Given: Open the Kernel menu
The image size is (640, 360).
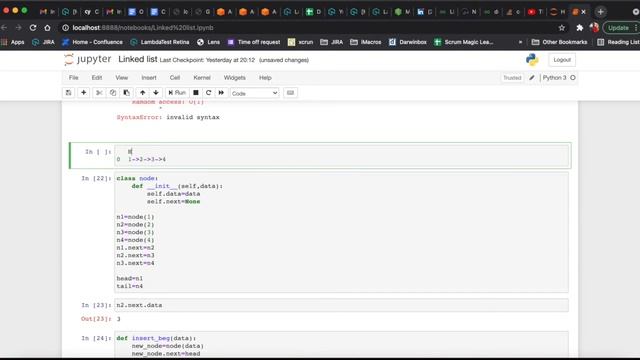Looking at the screenshot, I should (202, 78).
